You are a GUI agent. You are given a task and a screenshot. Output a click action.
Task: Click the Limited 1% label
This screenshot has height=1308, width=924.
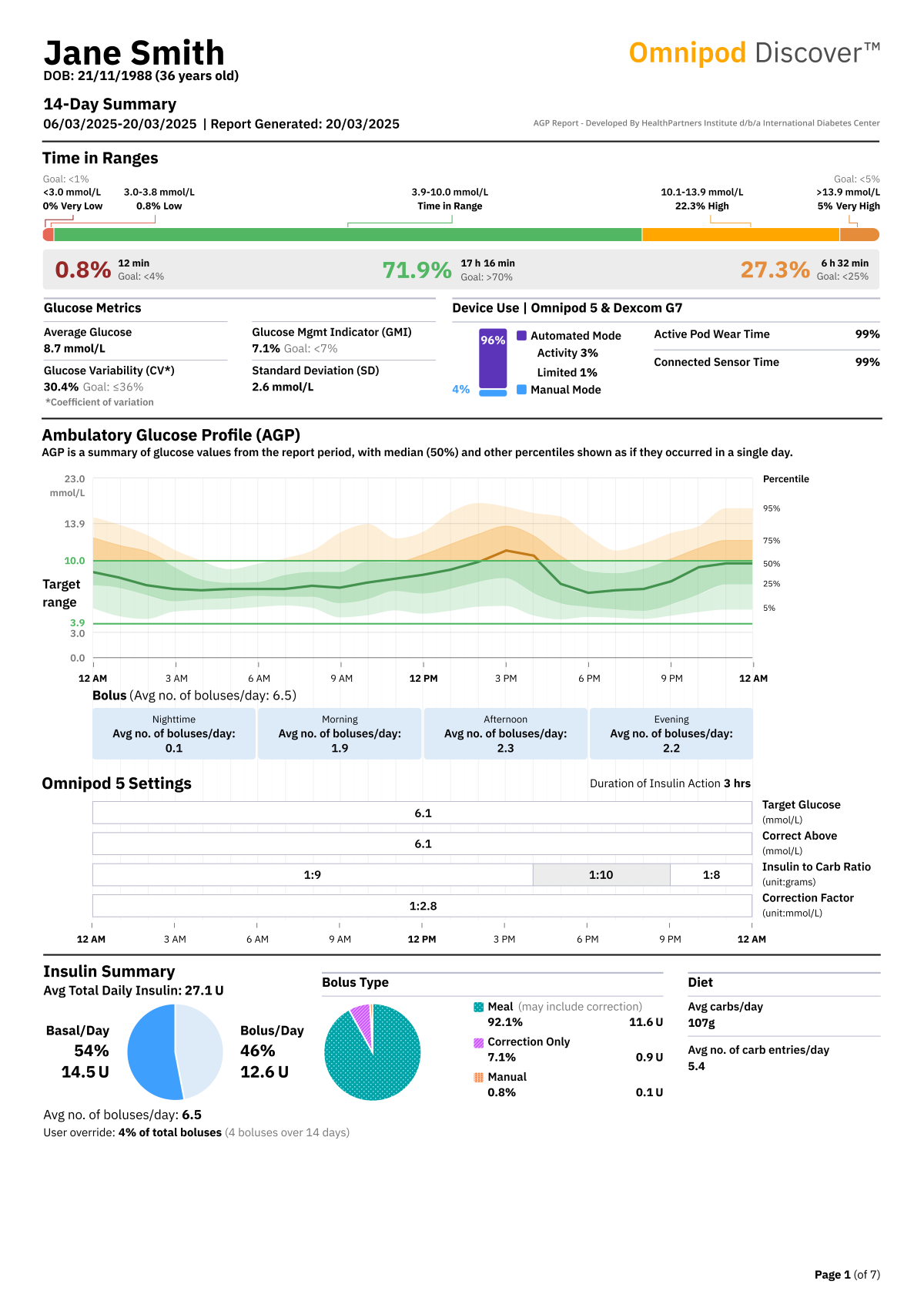click(567, 372)
